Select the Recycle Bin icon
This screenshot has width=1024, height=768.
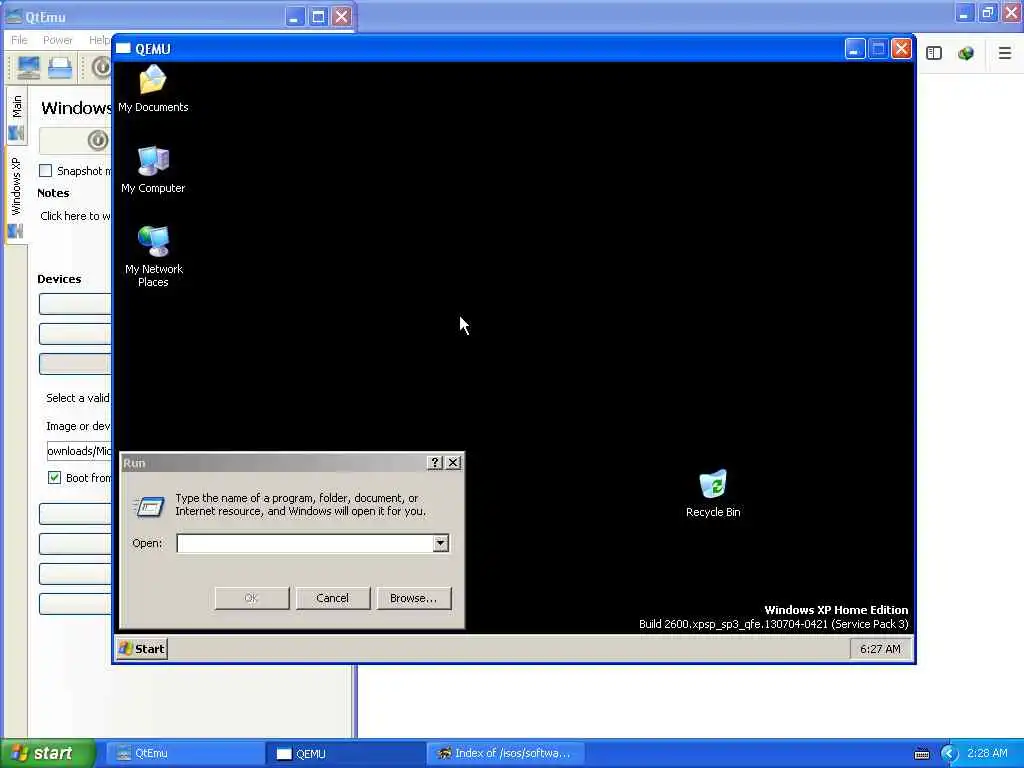pos(712,494)
